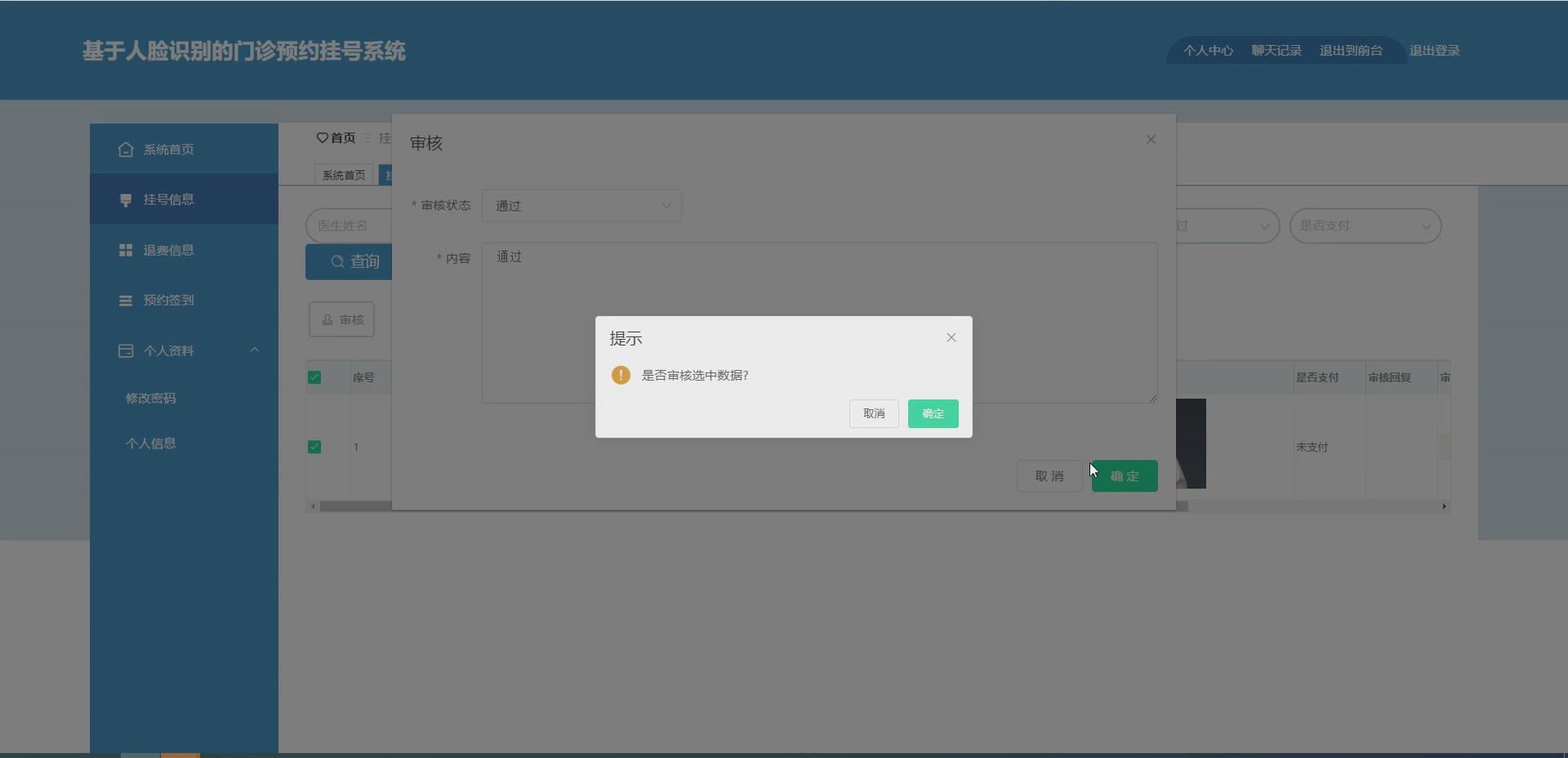Screen dimensions: 1568x758
Task: Open the 是否支付 dropdown filter
Action: click(x=1365, y=226)
